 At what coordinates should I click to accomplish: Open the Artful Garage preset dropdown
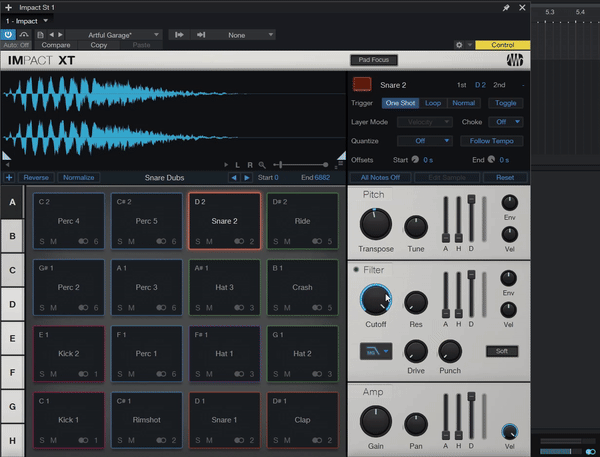(x=114, y=35)
